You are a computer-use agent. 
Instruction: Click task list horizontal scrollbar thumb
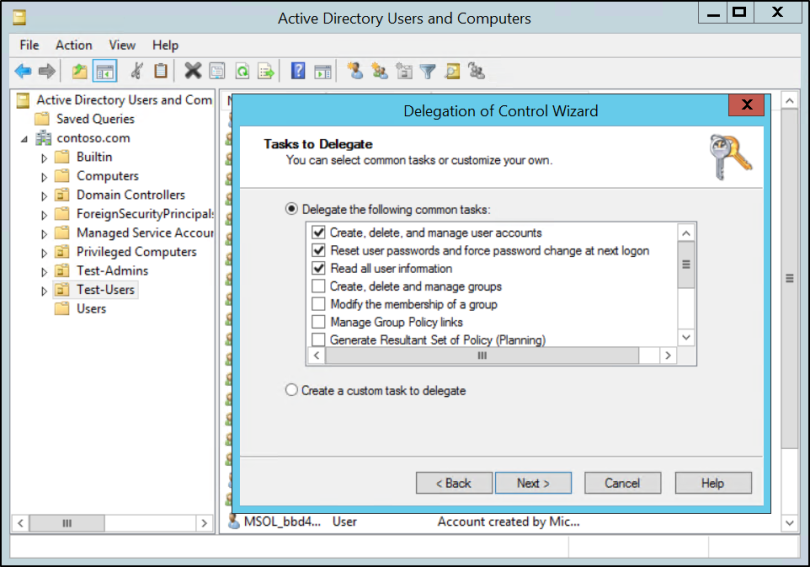[x=482, y=355]
